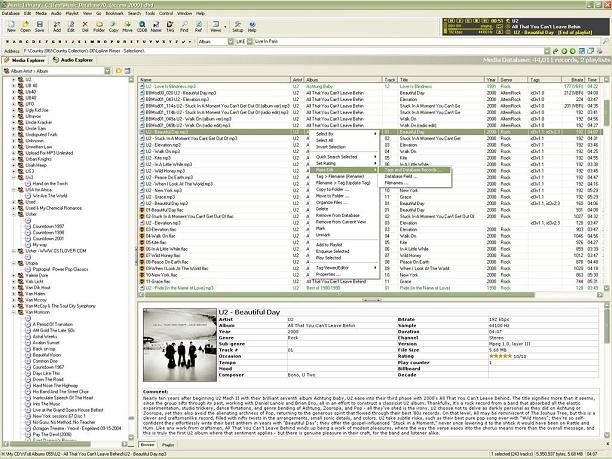Click the blue layout icon right of address bar
Viewport: 612px width, 459px height.
[x=582, y=51]
